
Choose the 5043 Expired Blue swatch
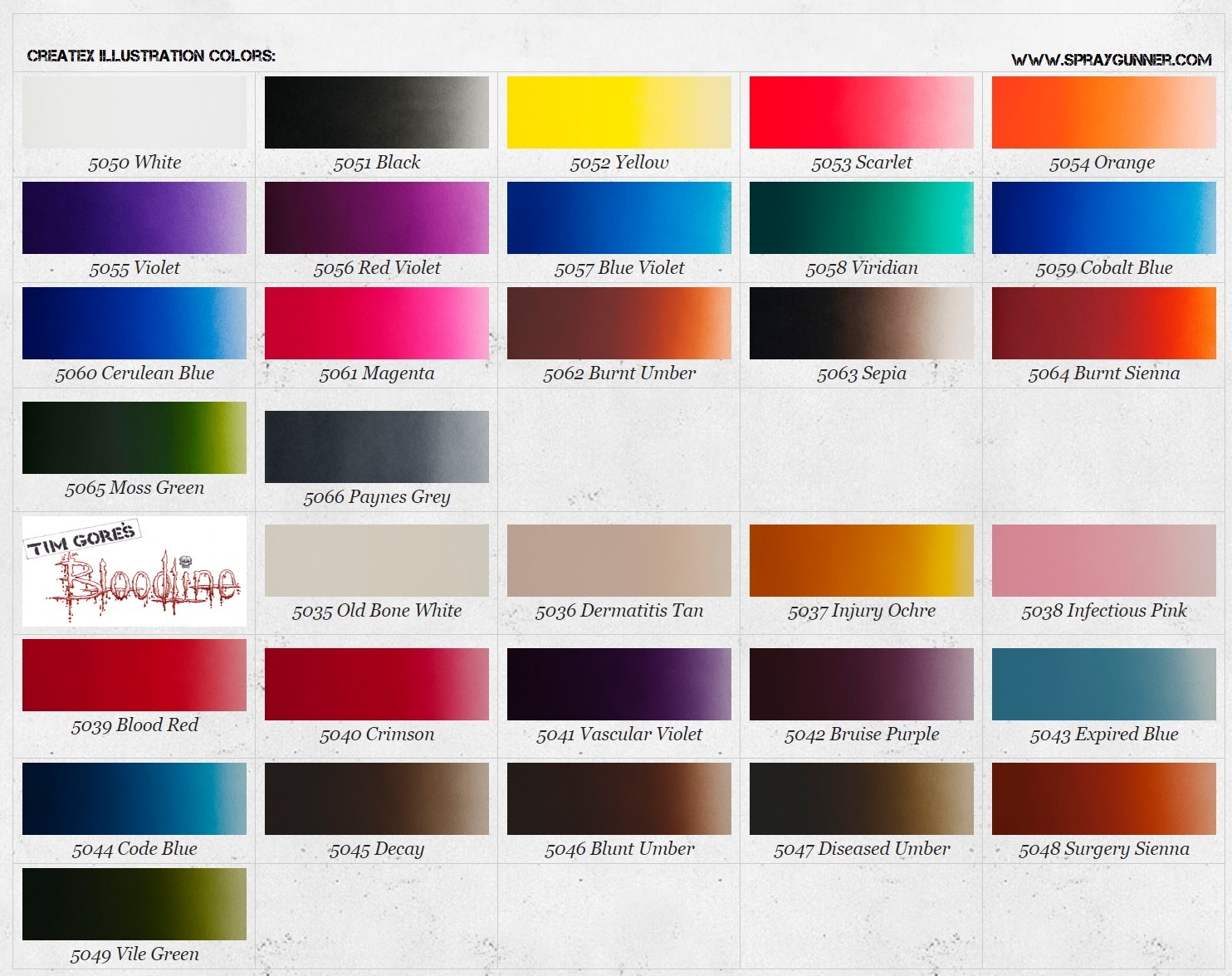(x=1103, y=684)
